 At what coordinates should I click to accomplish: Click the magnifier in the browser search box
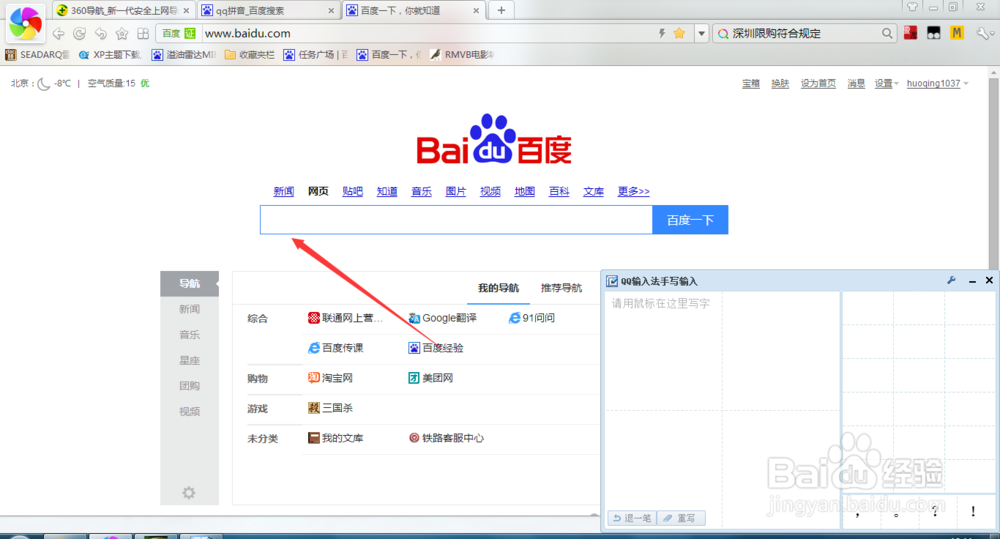(x=887, y=33)
